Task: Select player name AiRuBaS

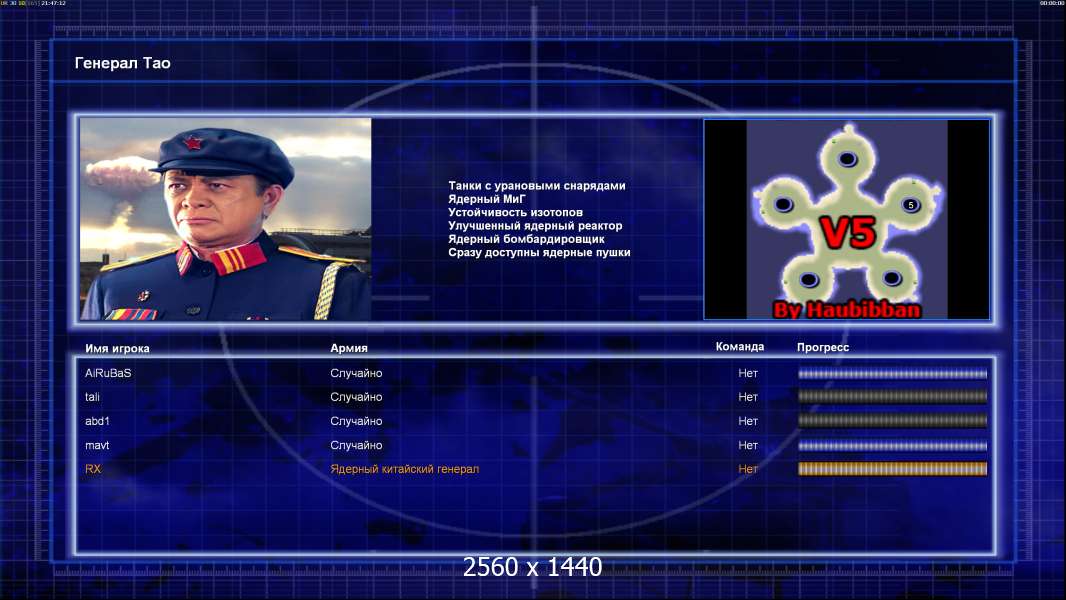Action: (x=108, y=373)
